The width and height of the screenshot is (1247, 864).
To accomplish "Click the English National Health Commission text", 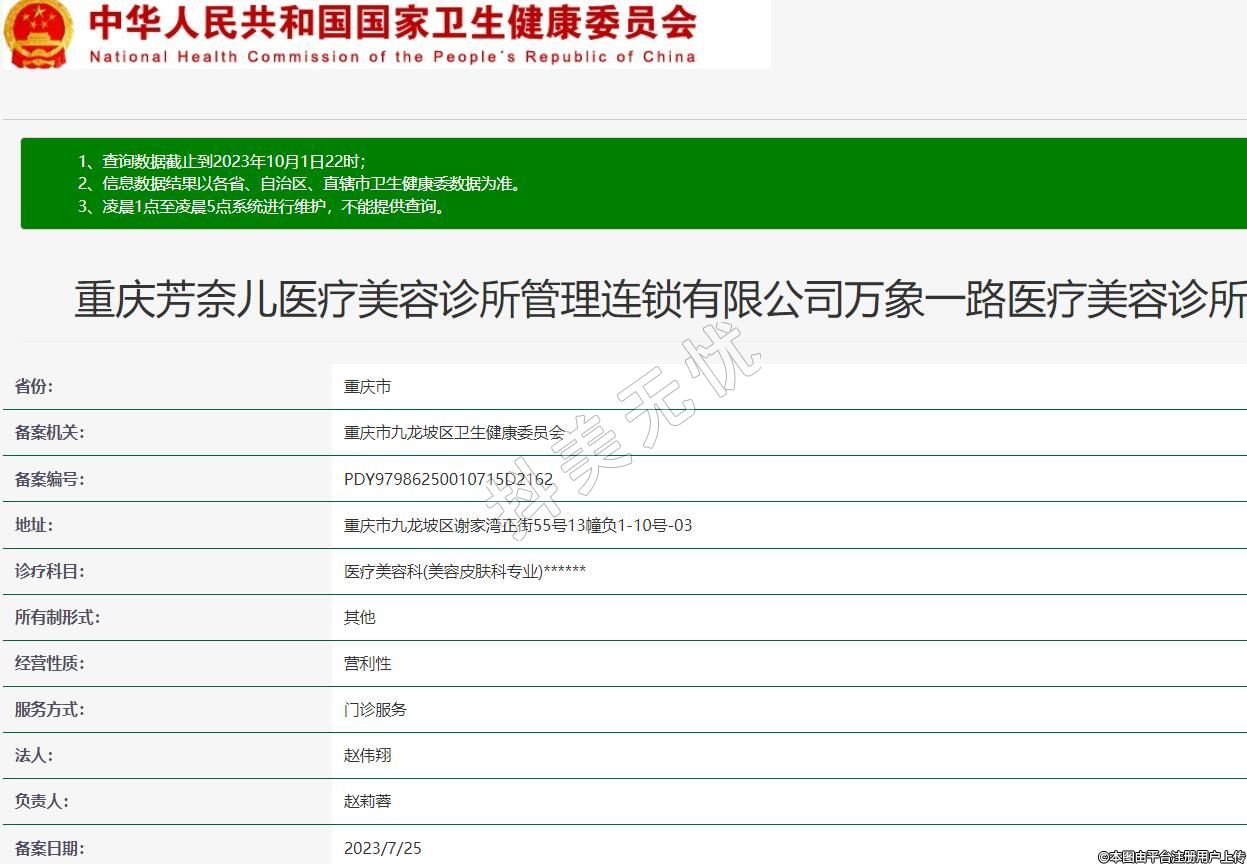I will click(x=392, y=56).
